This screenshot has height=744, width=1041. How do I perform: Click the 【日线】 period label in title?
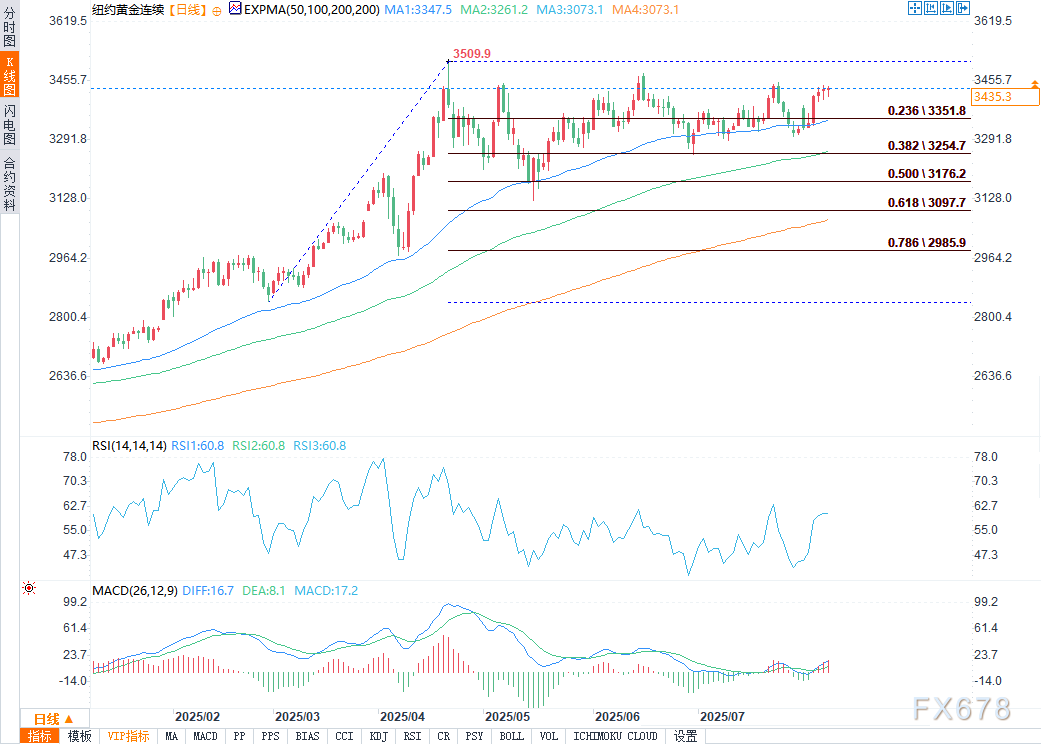185,8
